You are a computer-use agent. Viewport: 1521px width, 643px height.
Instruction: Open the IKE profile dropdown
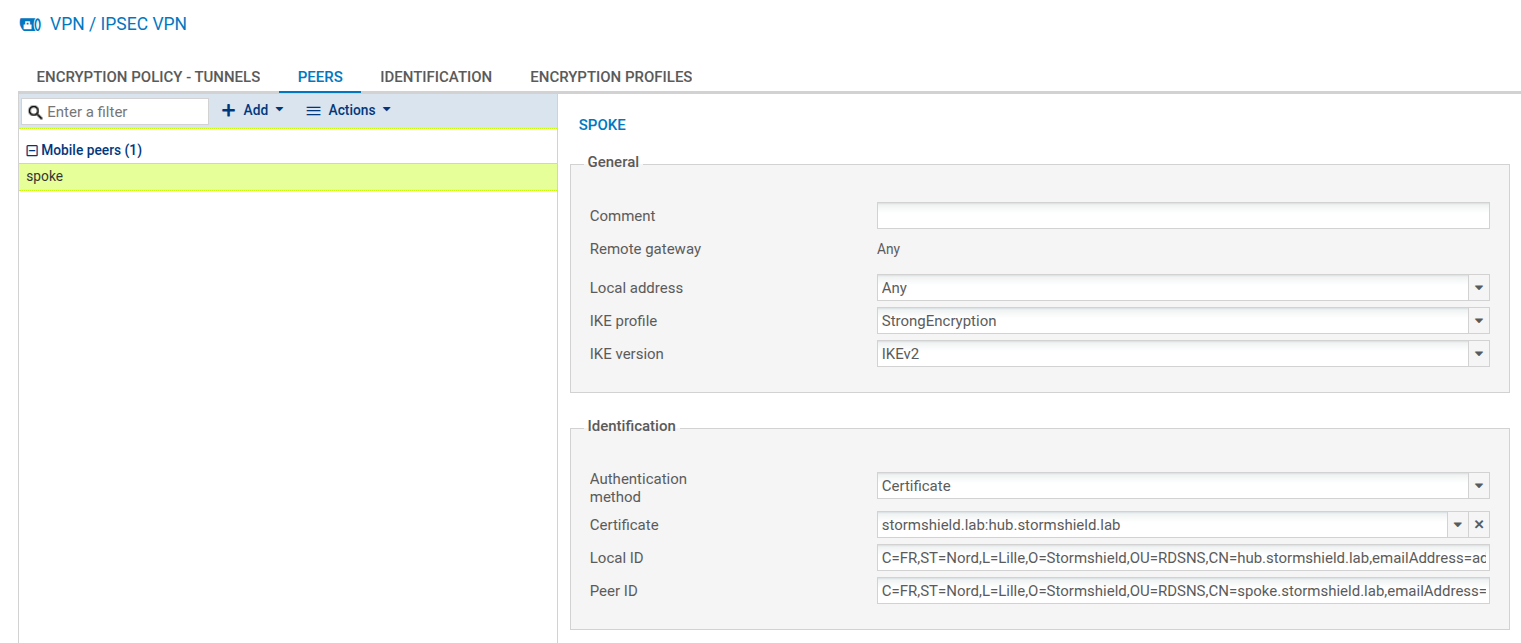pos(1478,320)
